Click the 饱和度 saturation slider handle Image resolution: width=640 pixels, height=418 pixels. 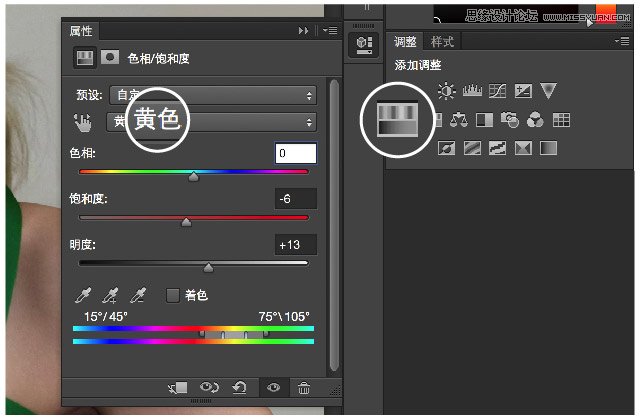tap(186, 222)
